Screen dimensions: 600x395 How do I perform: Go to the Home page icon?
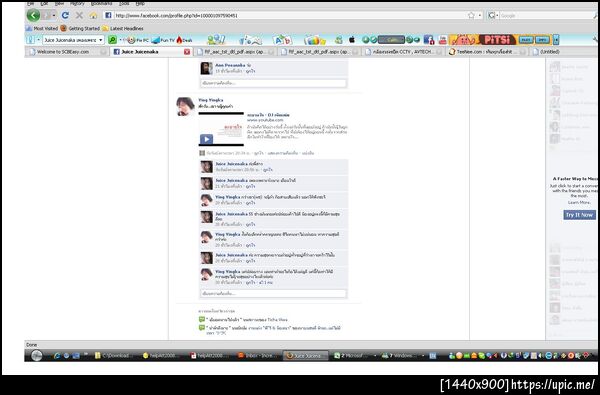coord(93,15)
